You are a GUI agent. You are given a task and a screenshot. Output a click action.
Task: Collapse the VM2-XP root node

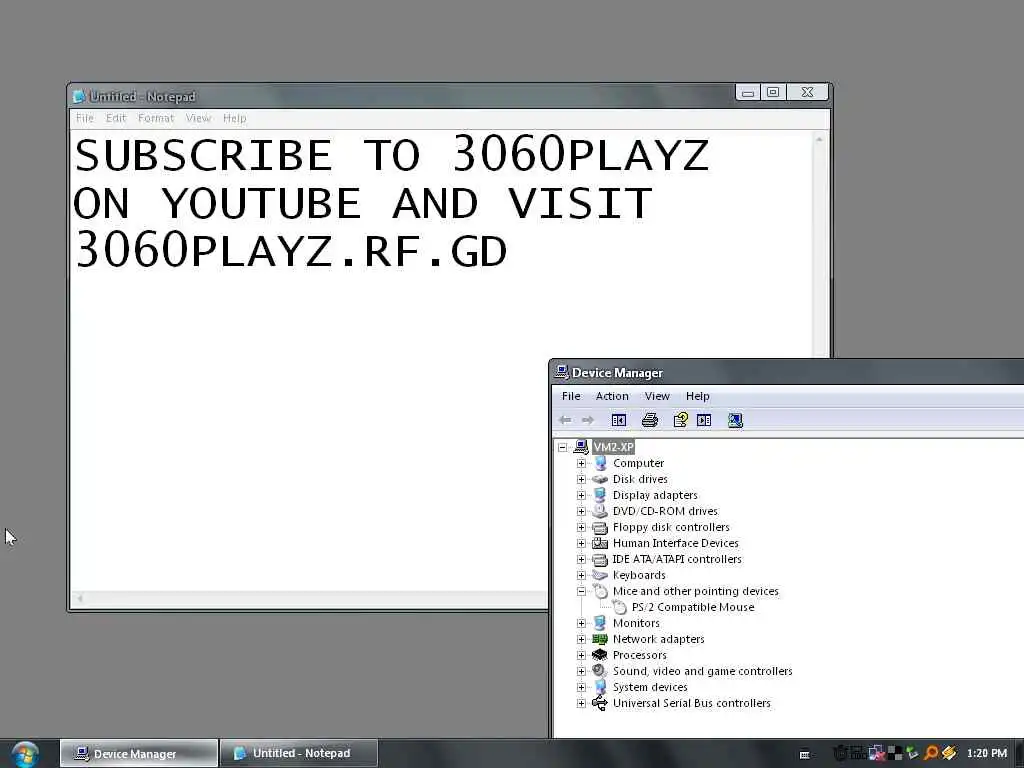(562, 447)
